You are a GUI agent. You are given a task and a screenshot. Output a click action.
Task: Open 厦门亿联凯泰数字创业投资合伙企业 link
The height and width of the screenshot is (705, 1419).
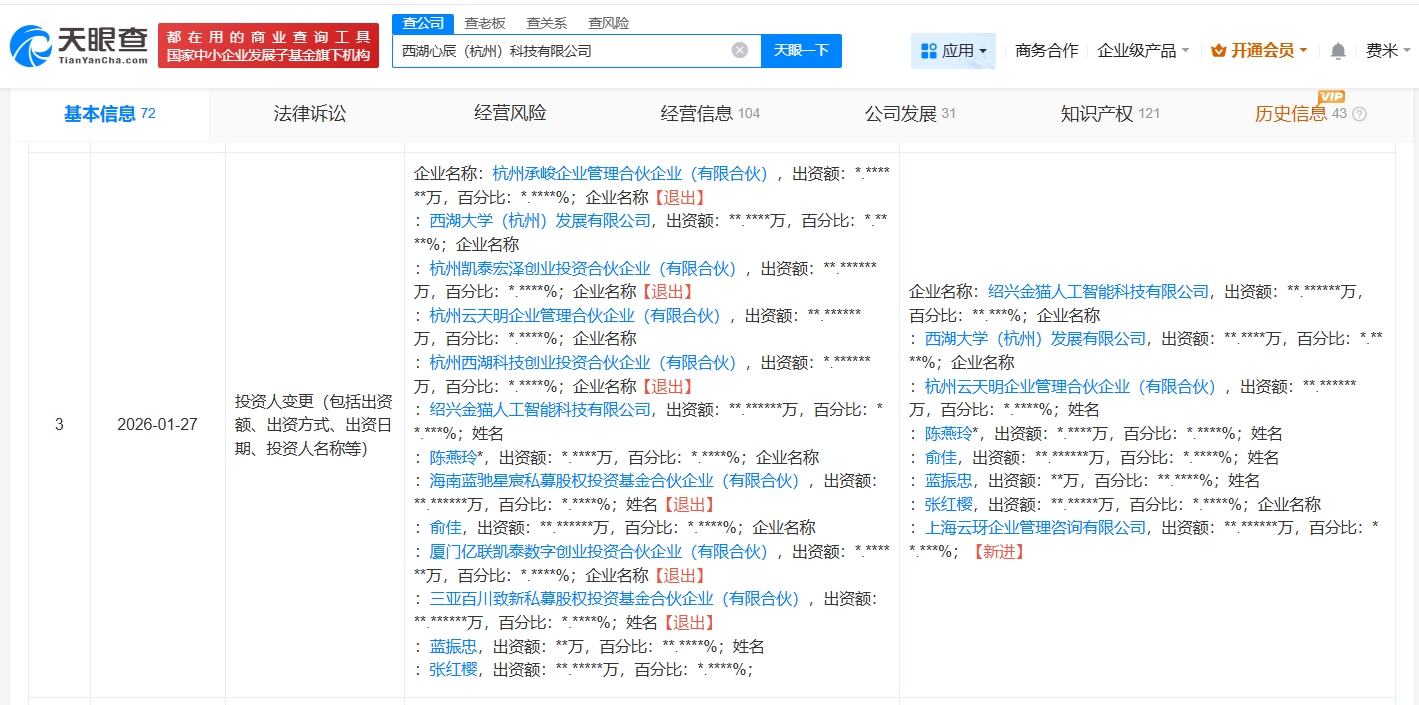point(598,551)
